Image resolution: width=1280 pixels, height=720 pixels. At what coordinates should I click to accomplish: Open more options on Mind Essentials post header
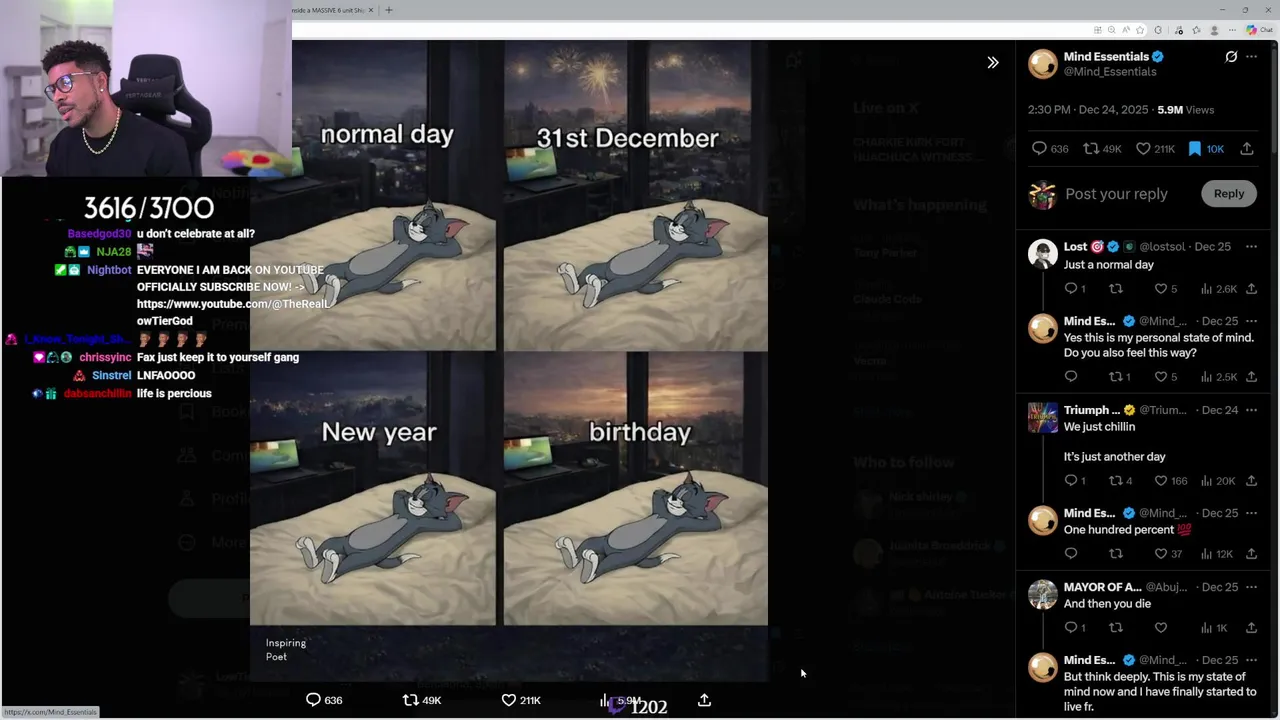pyautogui.click(x=1251, y=57)
